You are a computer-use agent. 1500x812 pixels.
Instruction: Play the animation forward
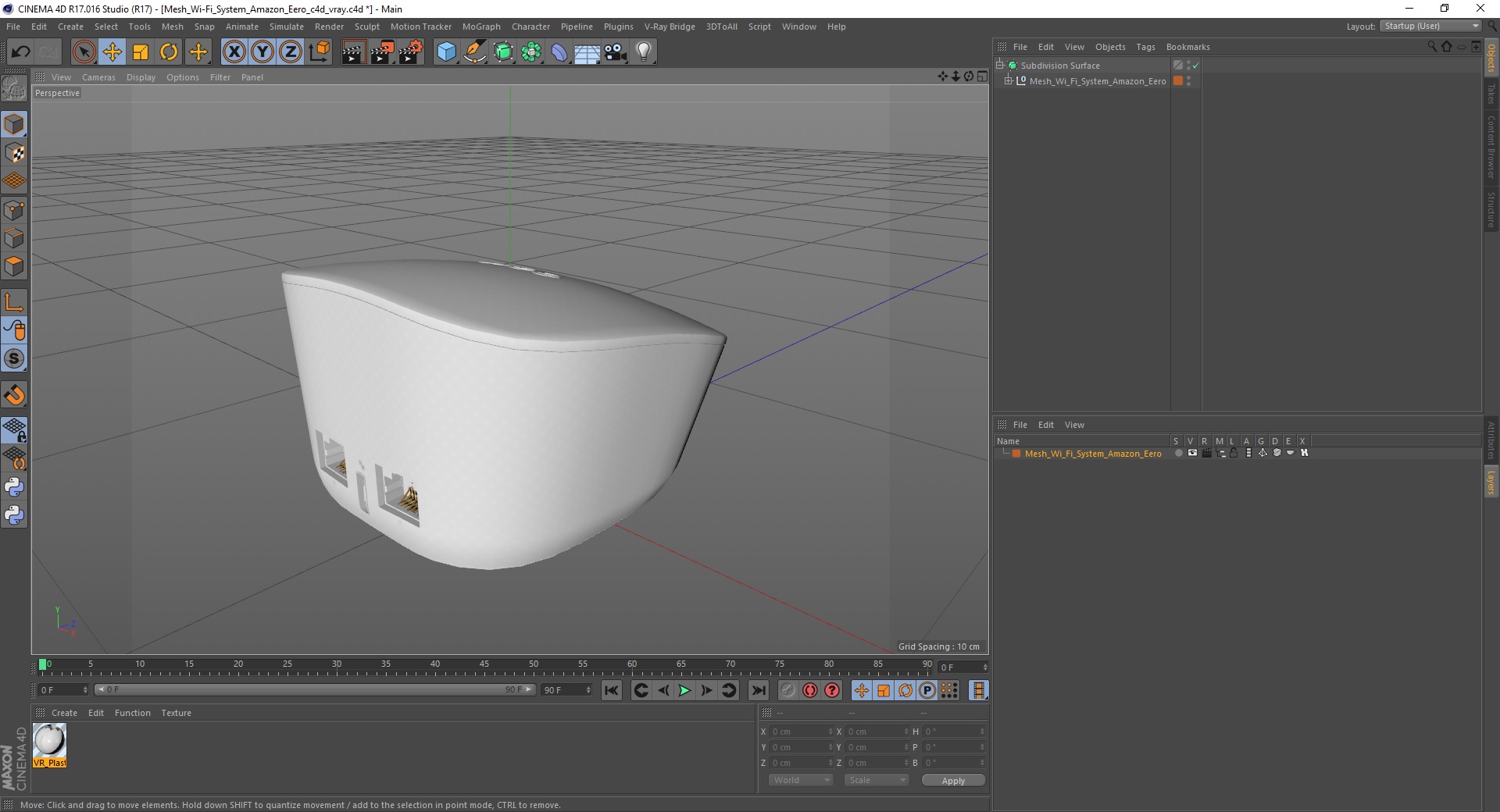684,690
